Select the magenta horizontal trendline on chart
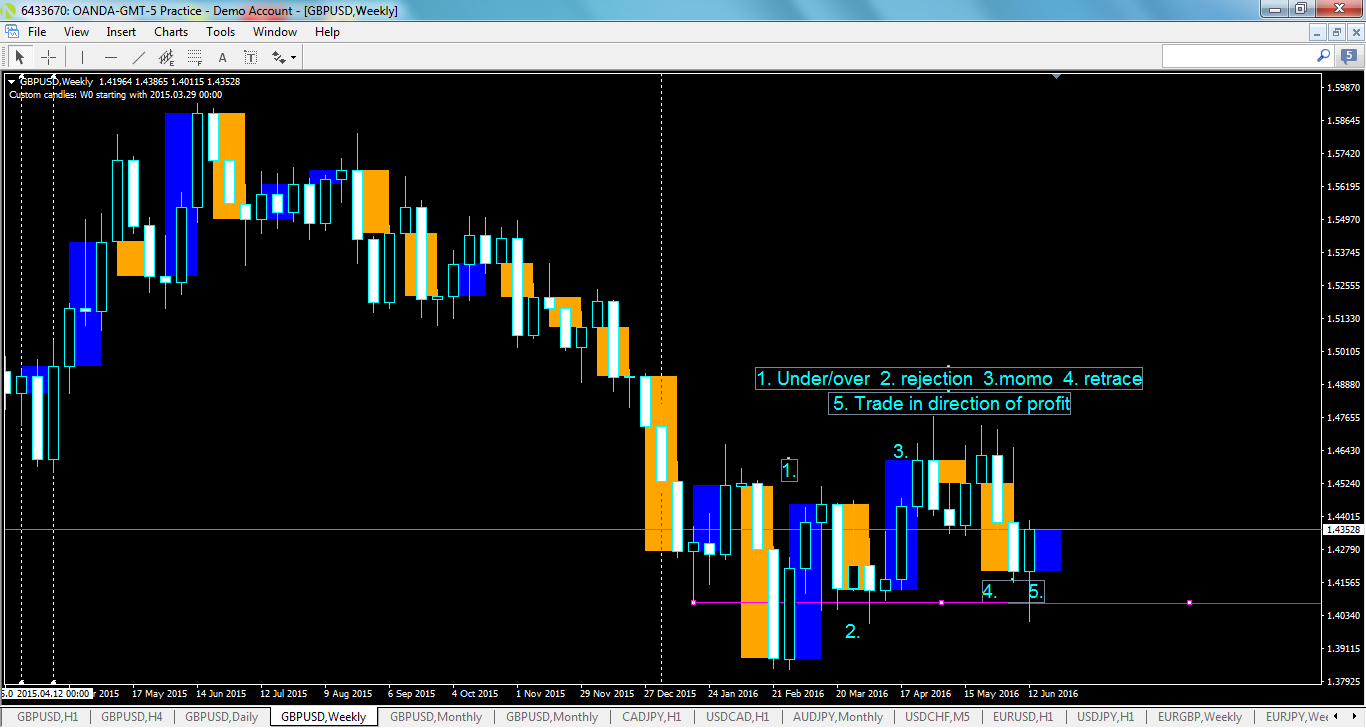Screen dimensions: 1366x728 (x=940, y=602)
